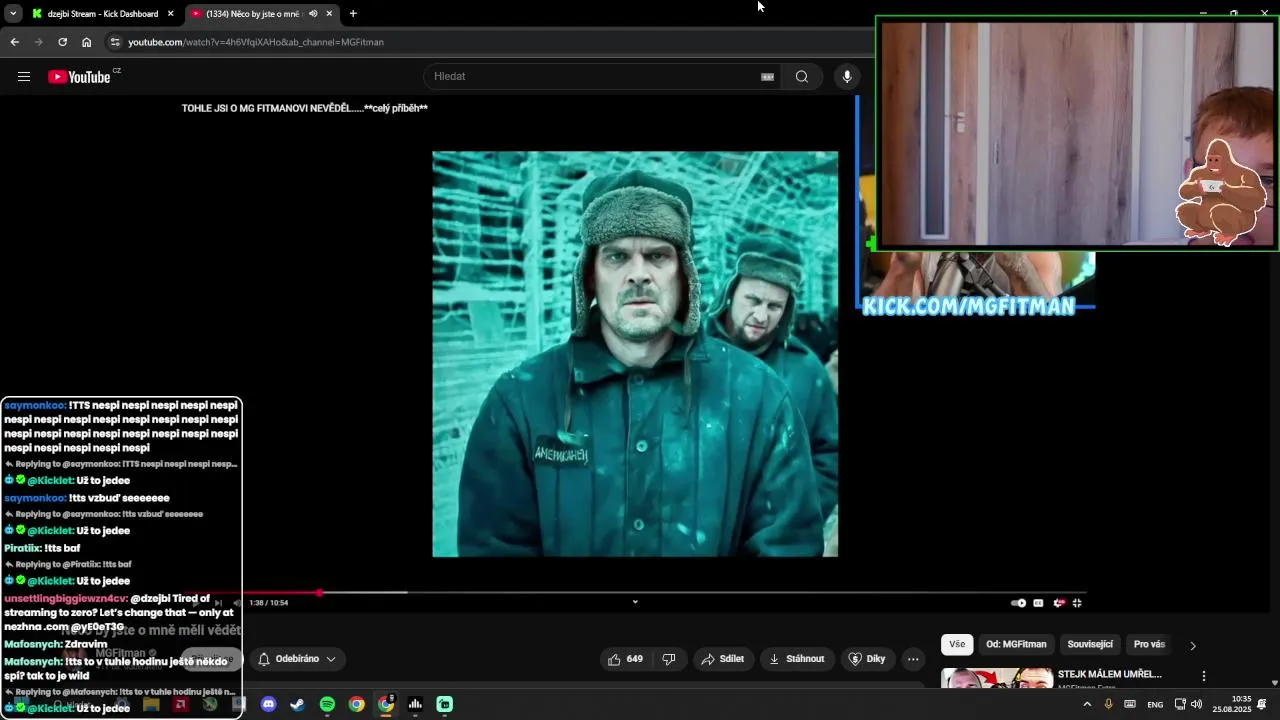
Task: Send thanks with the Díky button
Action: pos(867,659)
